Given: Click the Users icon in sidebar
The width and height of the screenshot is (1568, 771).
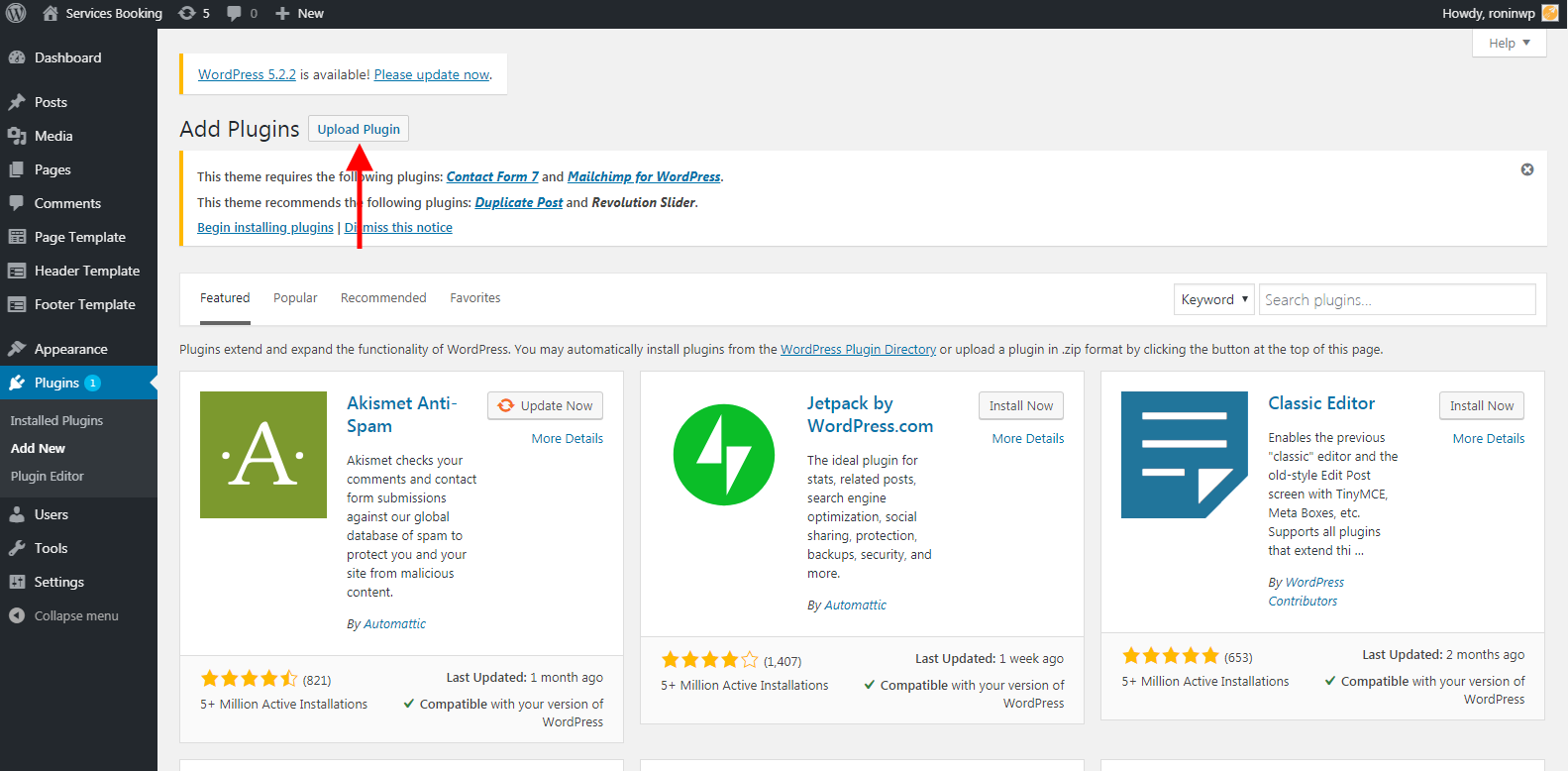Looking at the screenshot, I should click(17, 514).
